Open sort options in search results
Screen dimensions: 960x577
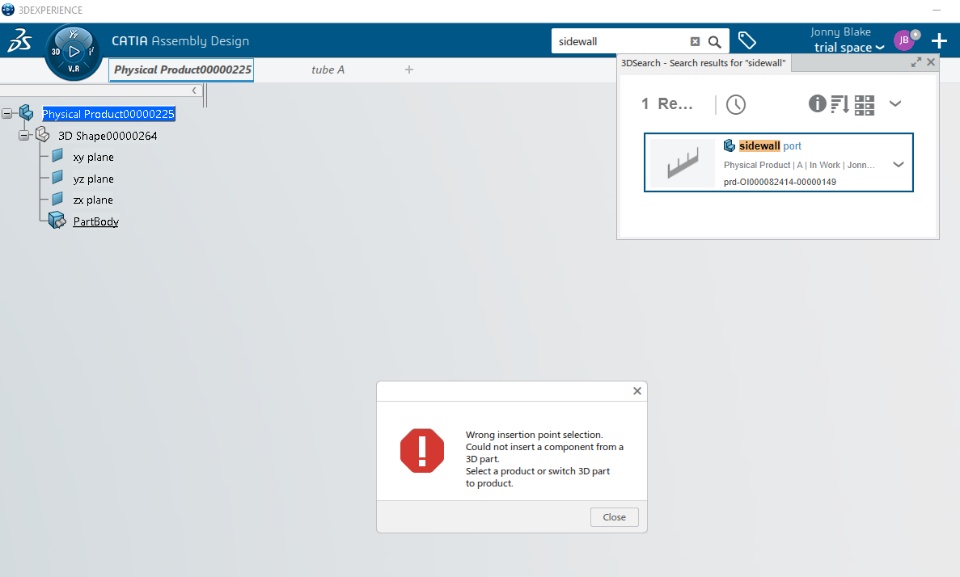click(x=840, y=104)
